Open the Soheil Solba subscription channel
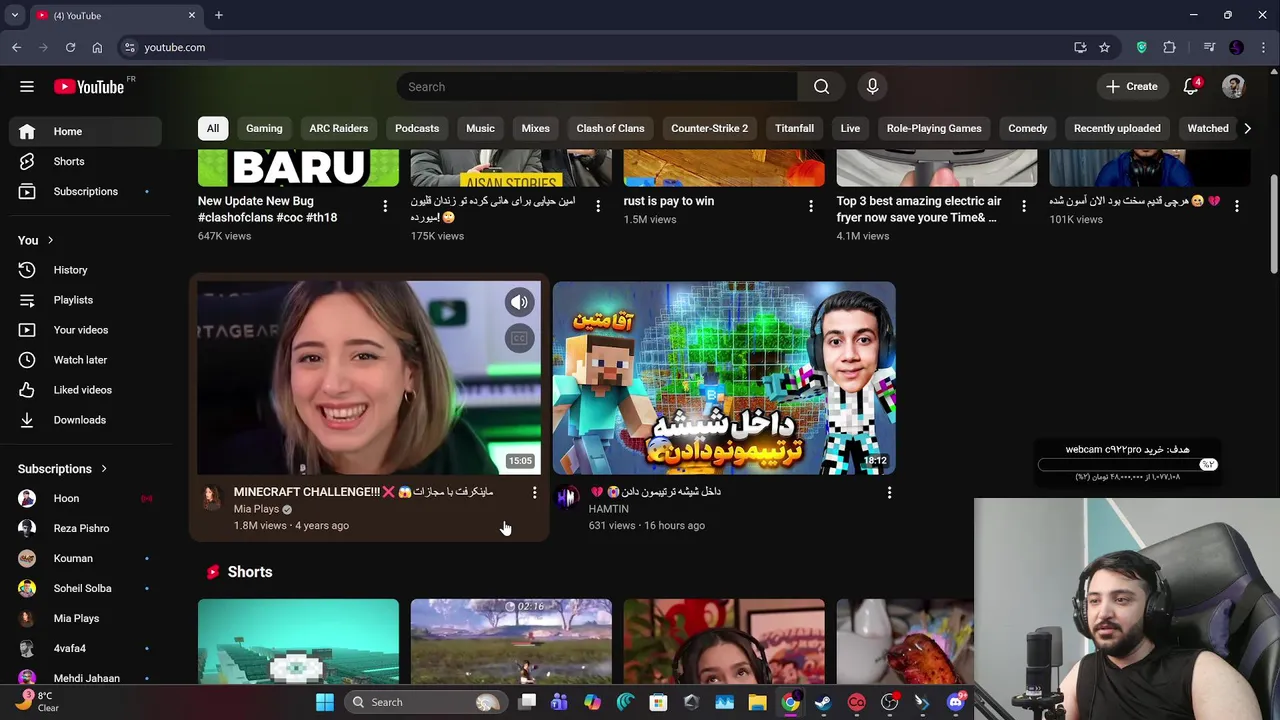This screenshot has width=1280, height=720. point(80,588)
